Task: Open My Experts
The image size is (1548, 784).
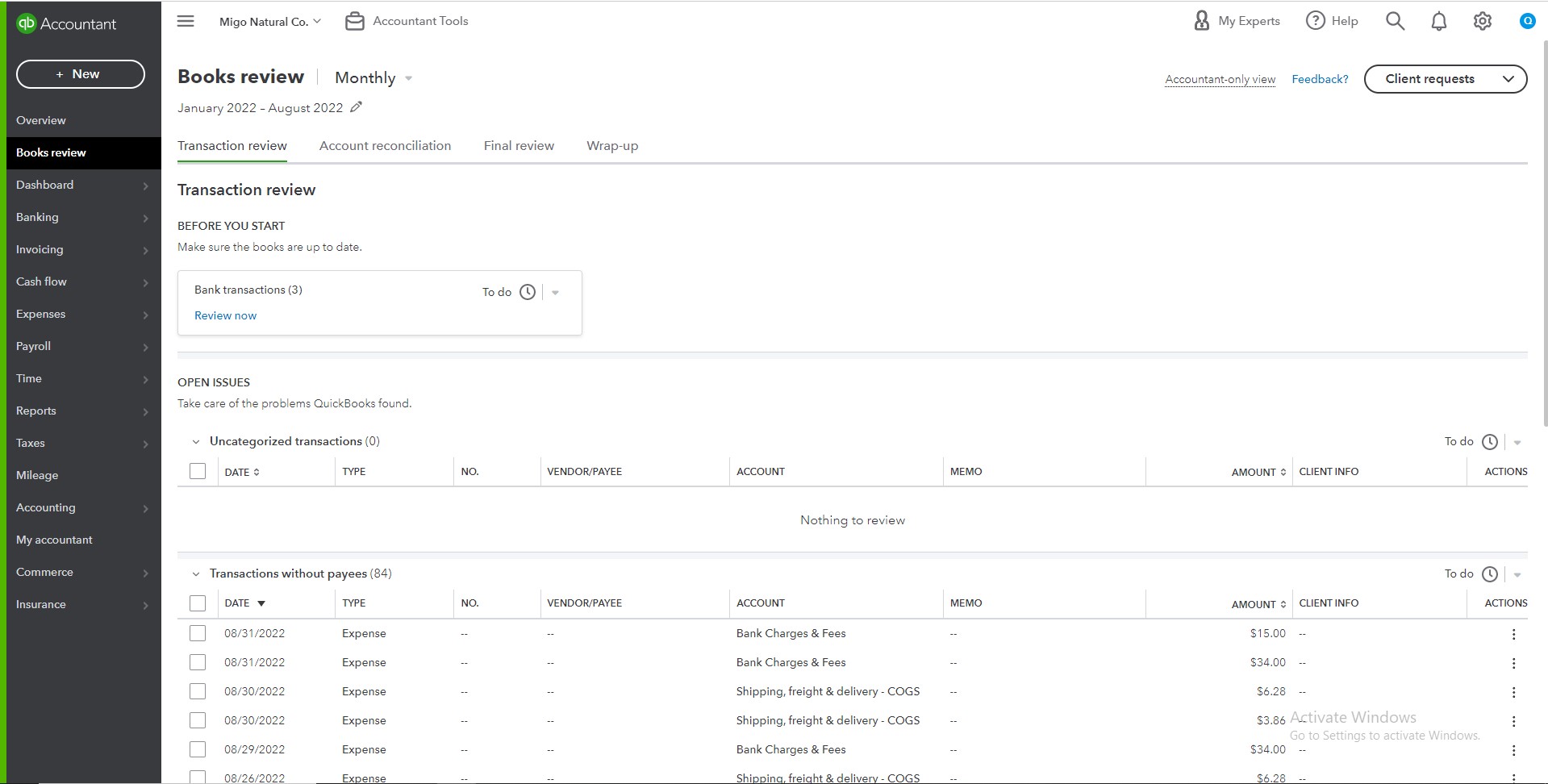Action: (1237, 21)
